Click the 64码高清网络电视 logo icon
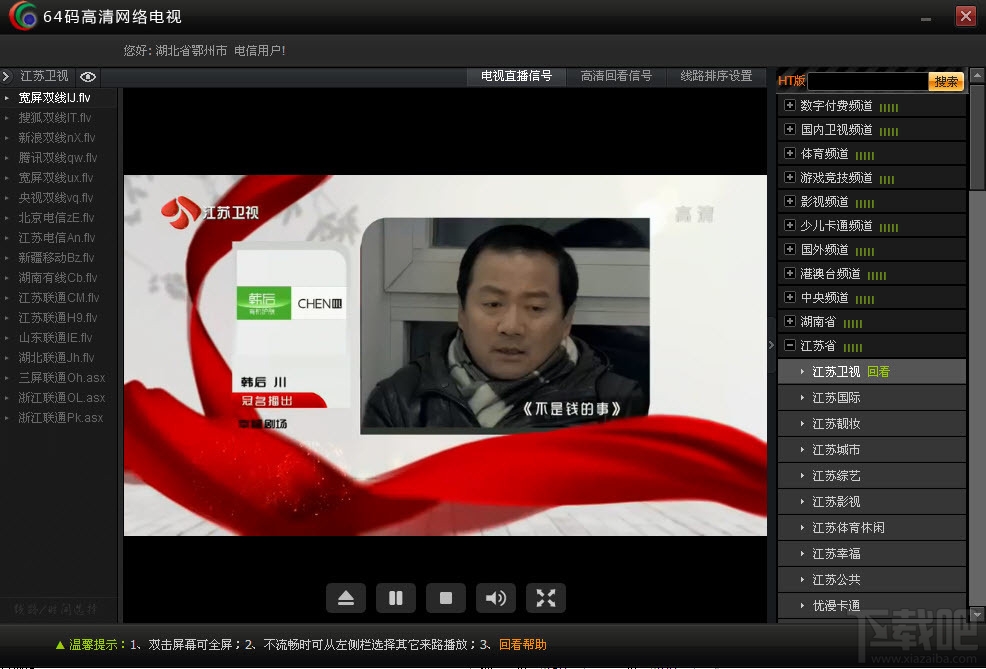 (x=23, y=16)
